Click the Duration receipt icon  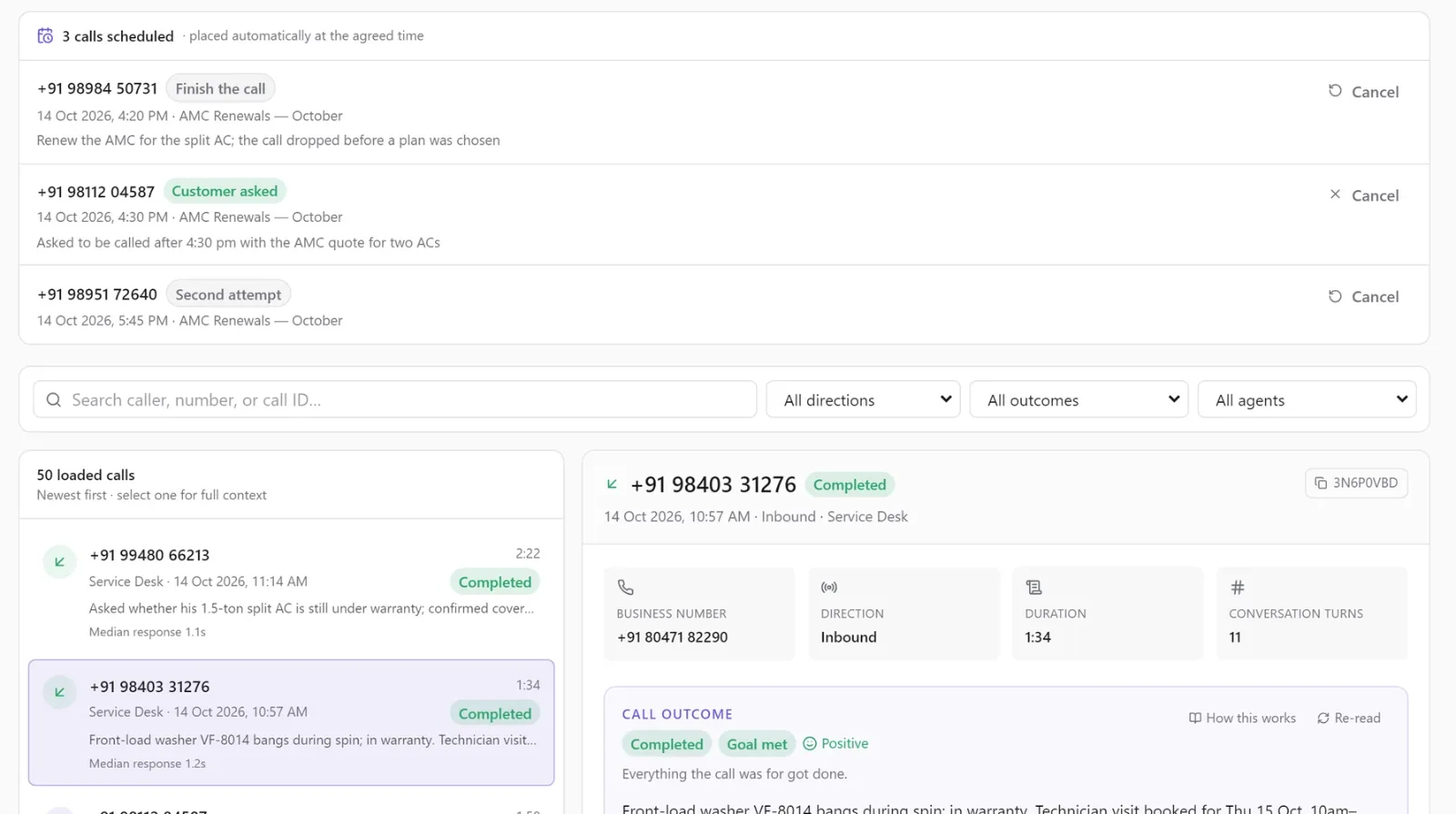click(1034, 588)
